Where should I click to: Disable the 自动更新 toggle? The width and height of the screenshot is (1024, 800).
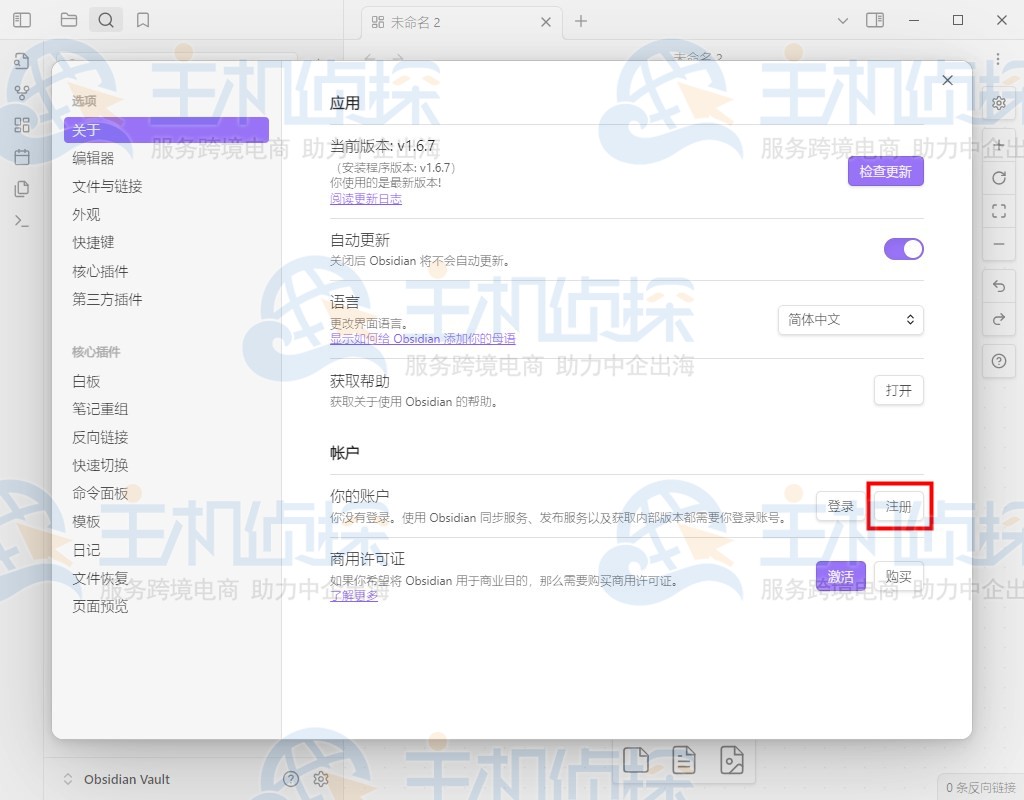[903, 249]
